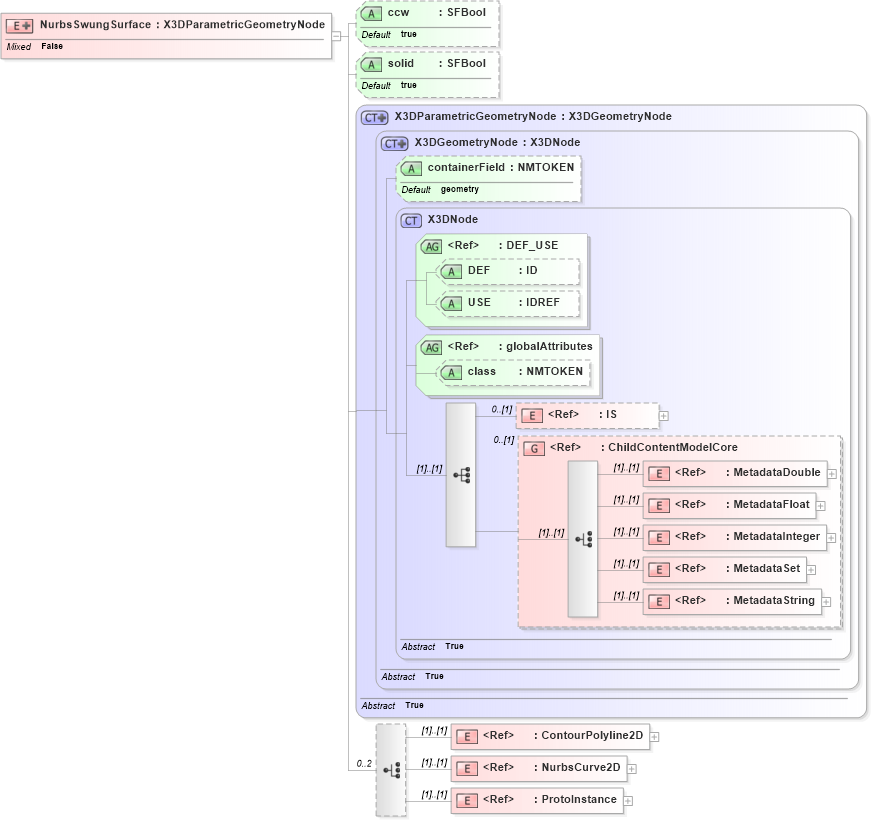The width and height of the screenshot is (871, 820).
Task: Expand the MetadataSet element reference
Action: click(812, 570)
